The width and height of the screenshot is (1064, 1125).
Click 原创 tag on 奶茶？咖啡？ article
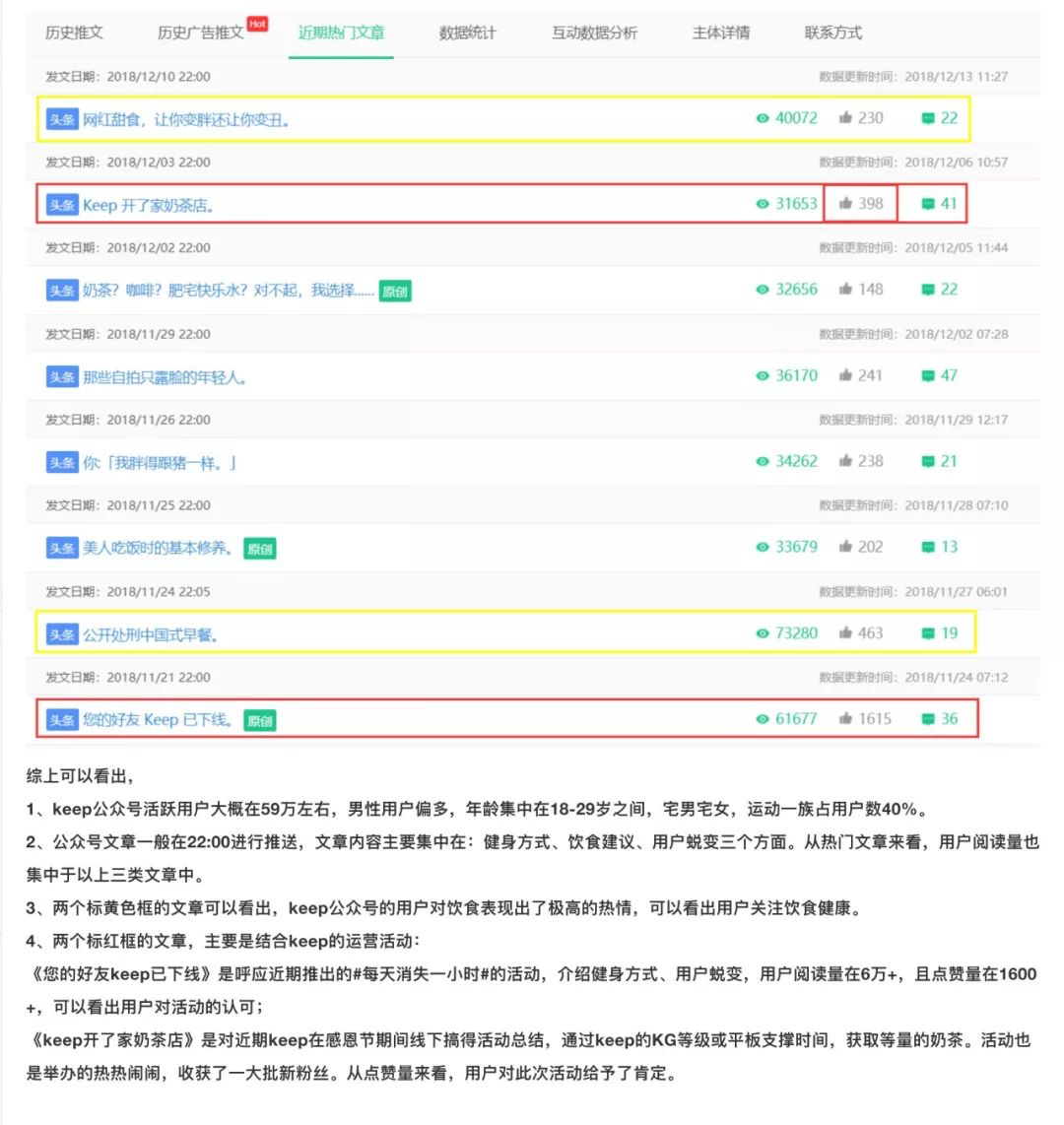[x=395, y=292]
